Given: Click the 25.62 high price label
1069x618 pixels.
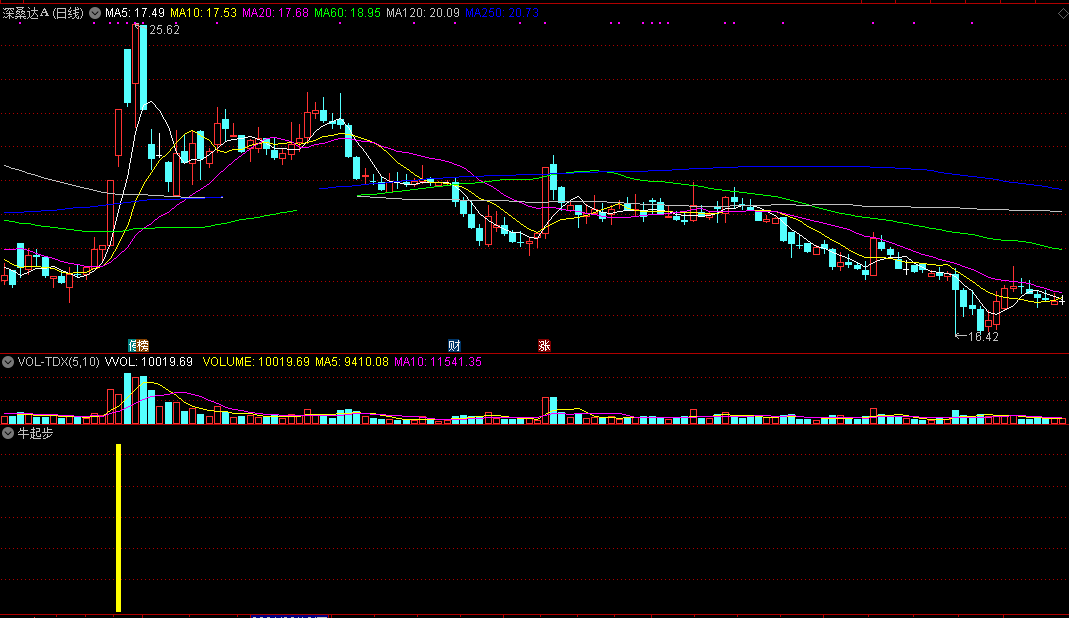Looking at the screenshot, I should click(x=164, y=30).
